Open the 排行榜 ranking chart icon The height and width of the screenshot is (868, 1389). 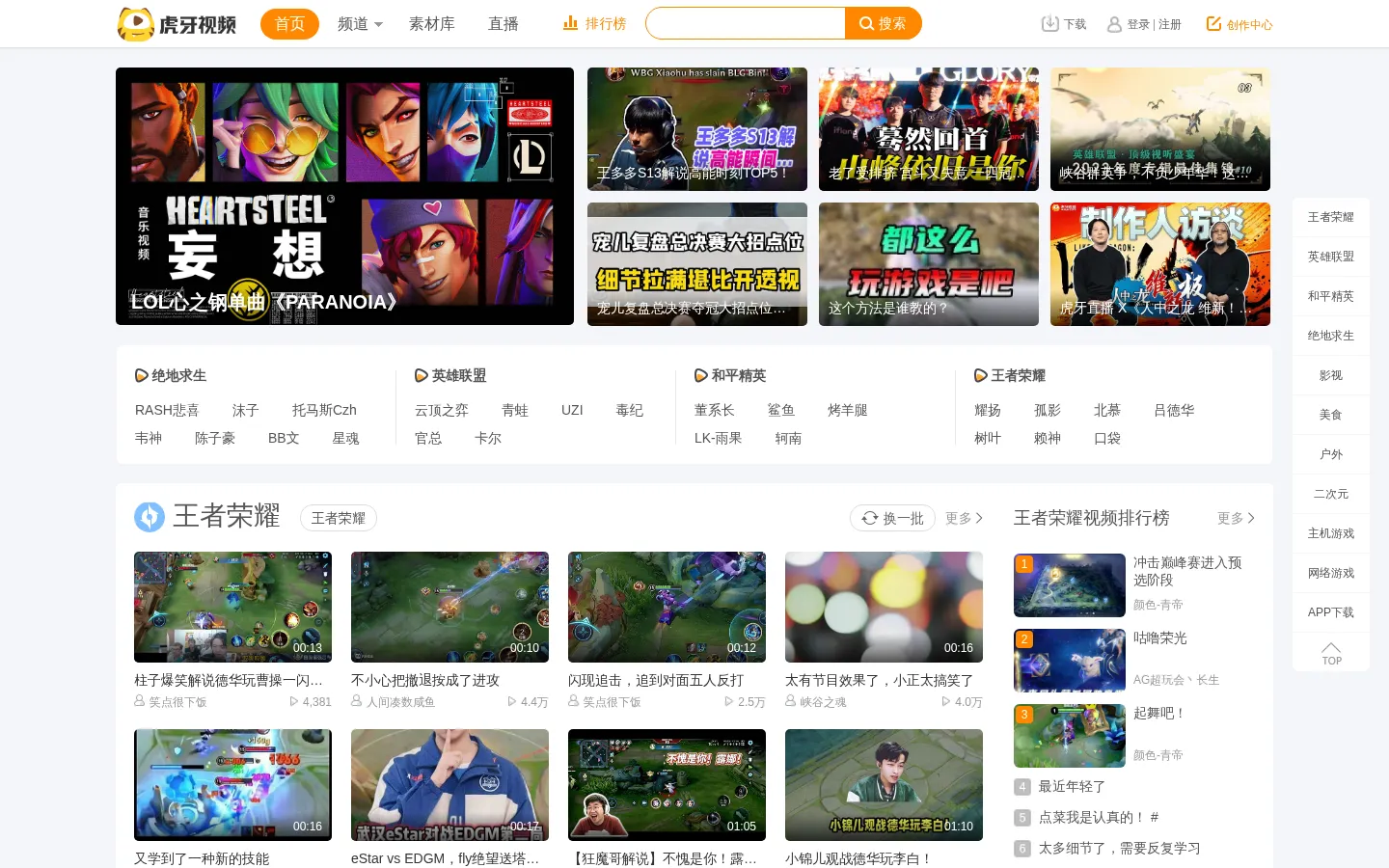tap(570, 23)
